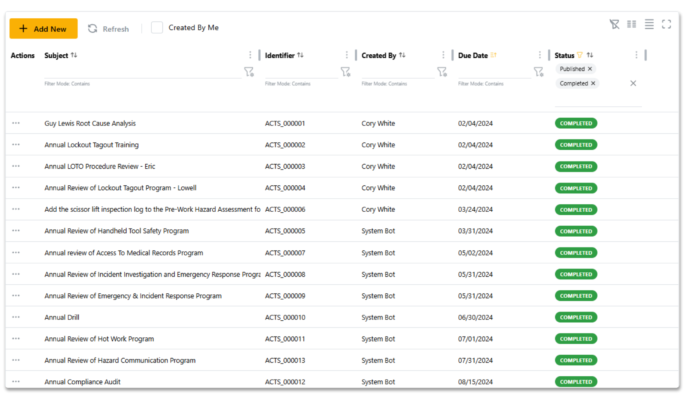
Task: Click due date 08/15/2024
Action: 475,382
